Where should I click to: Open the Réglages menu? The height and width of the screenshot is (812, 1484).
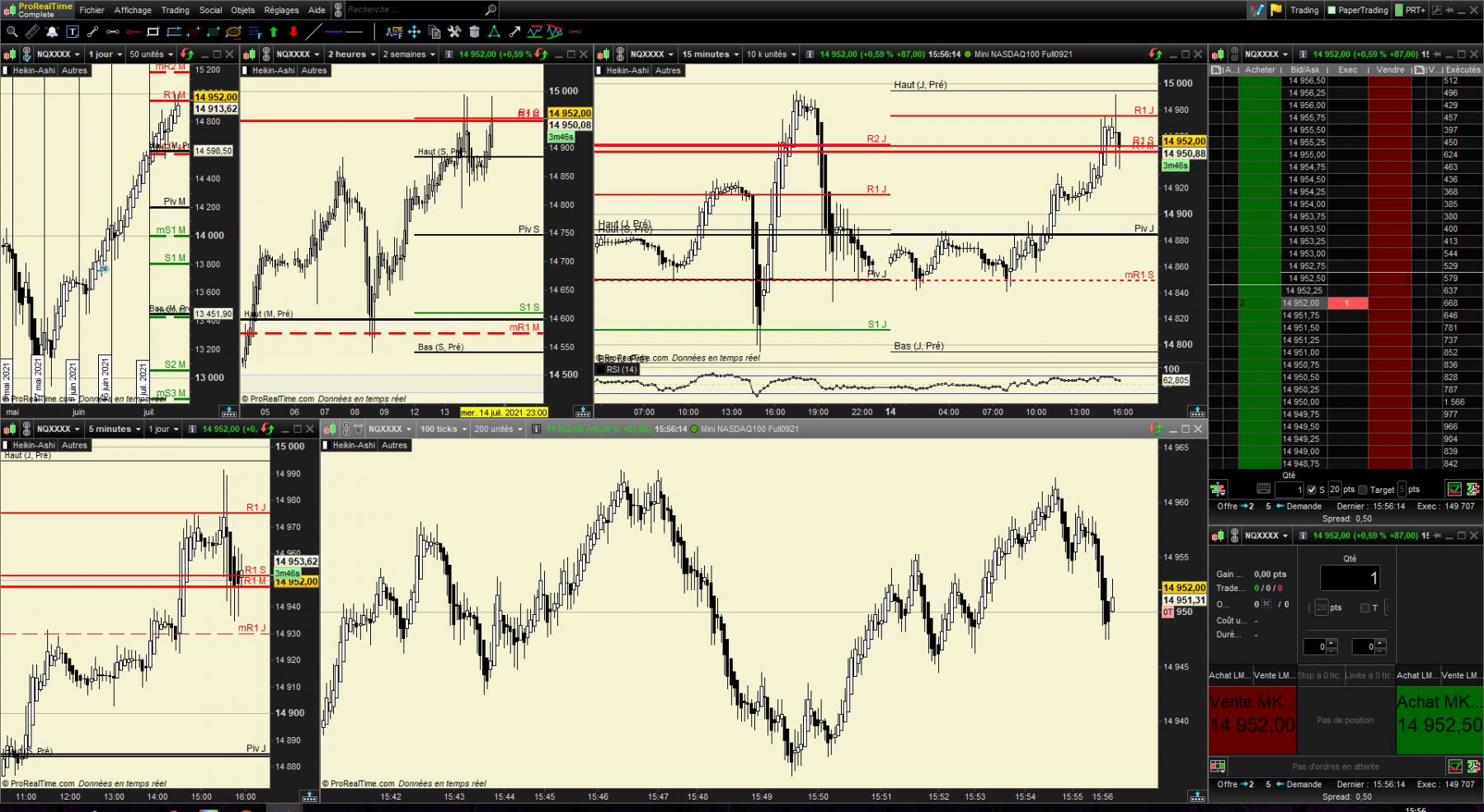point(281,10)
